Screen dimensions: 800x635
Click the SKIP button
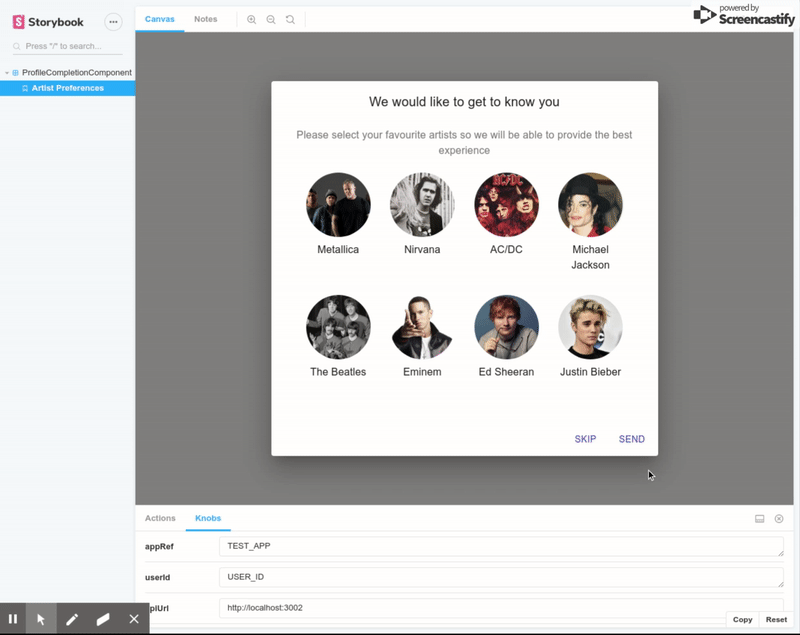coord(585,439)
